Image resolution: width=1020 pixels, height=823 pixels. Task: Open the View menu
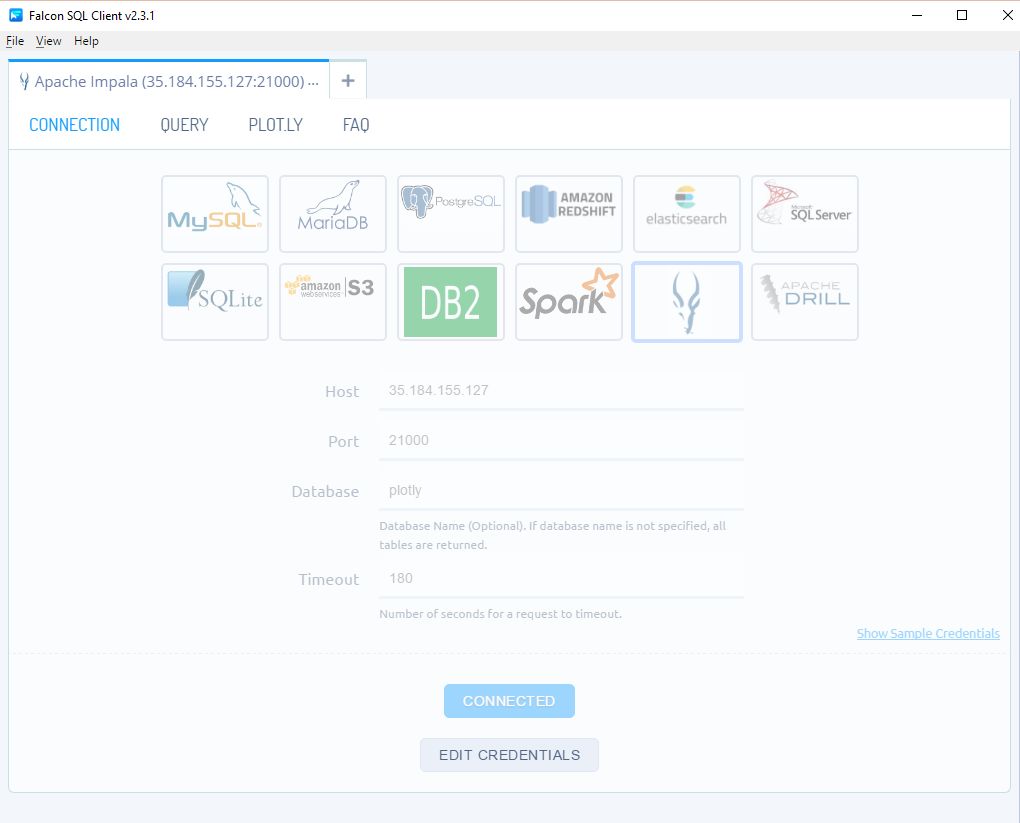pyautogui.click(x=49, y=41)
